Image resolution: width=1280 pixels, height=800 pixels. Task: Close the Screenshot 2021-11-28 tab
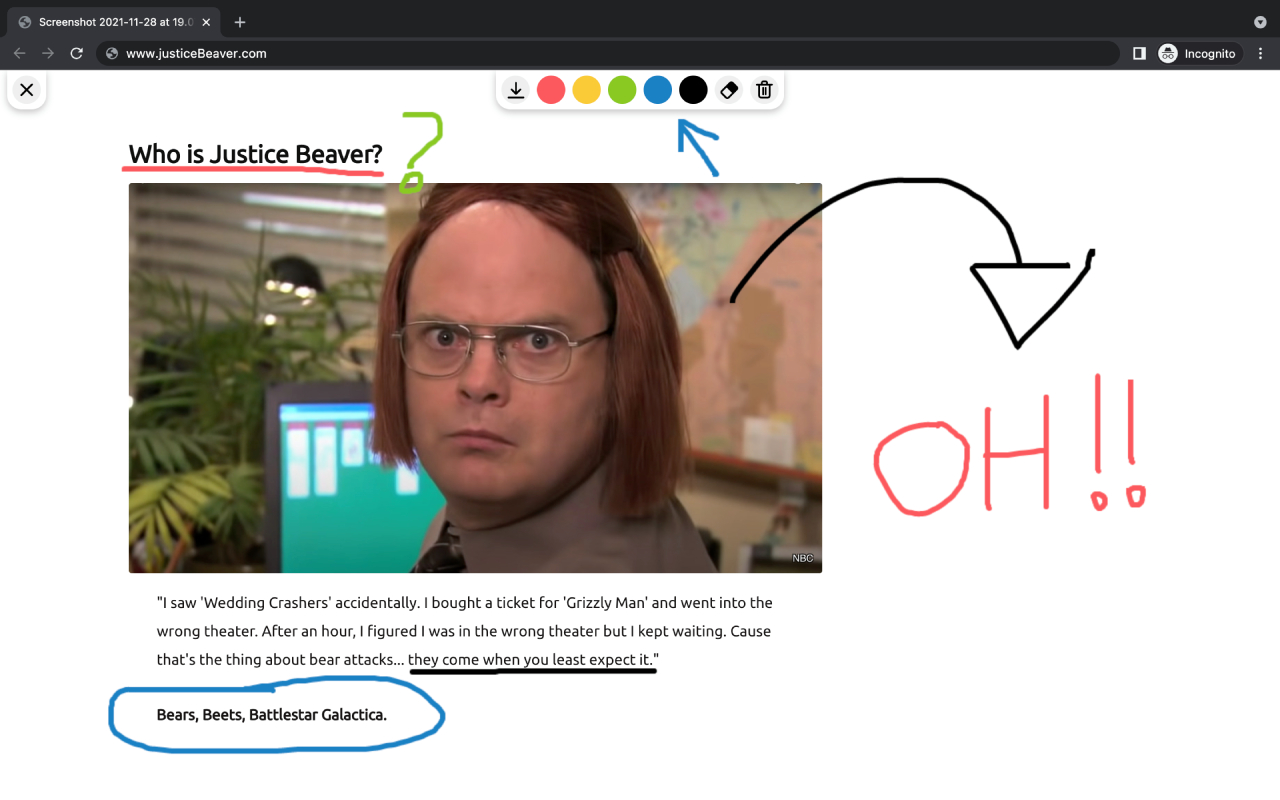click(207, 22)
